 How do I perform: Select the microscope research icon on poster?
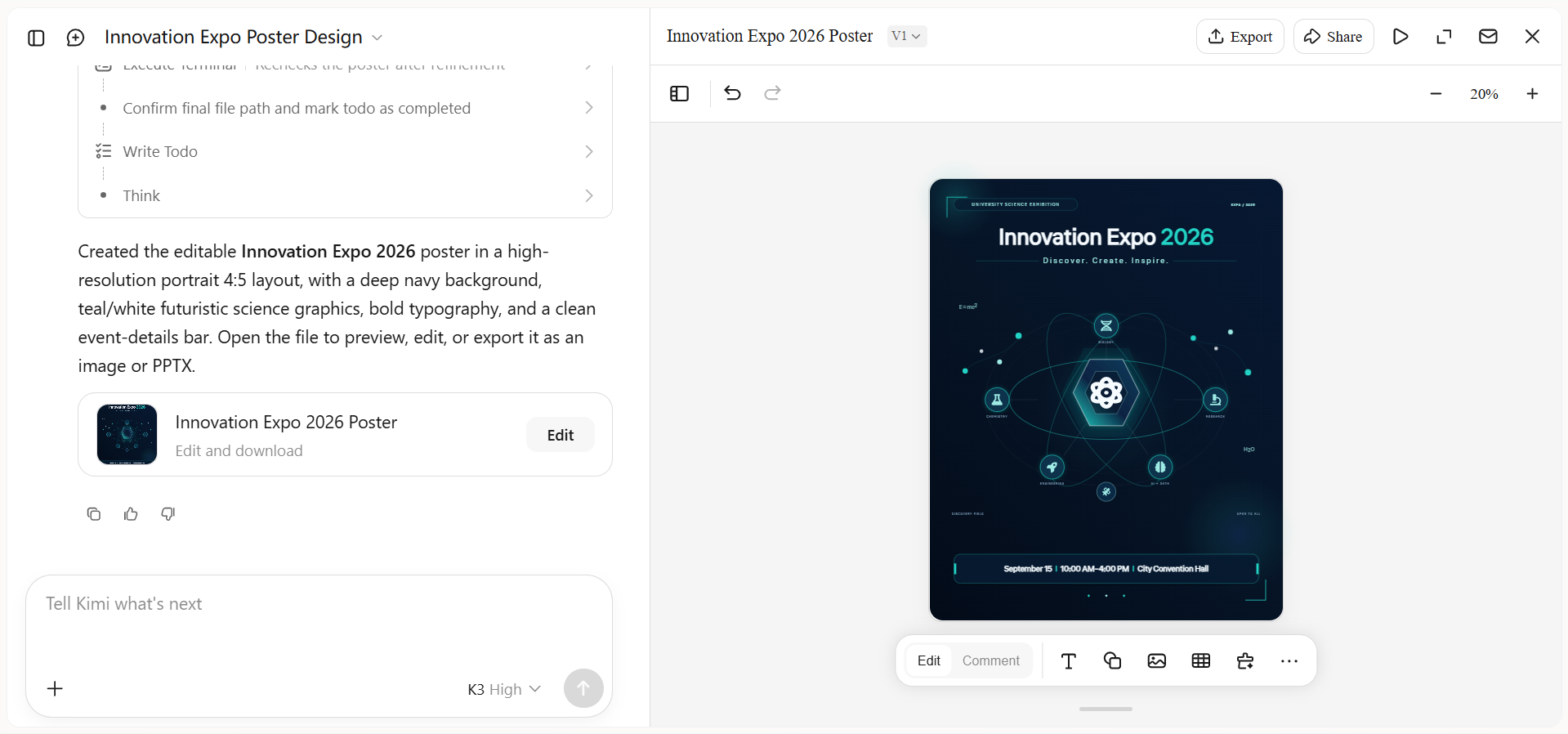pyautogui.click(x=1215, y=400)
